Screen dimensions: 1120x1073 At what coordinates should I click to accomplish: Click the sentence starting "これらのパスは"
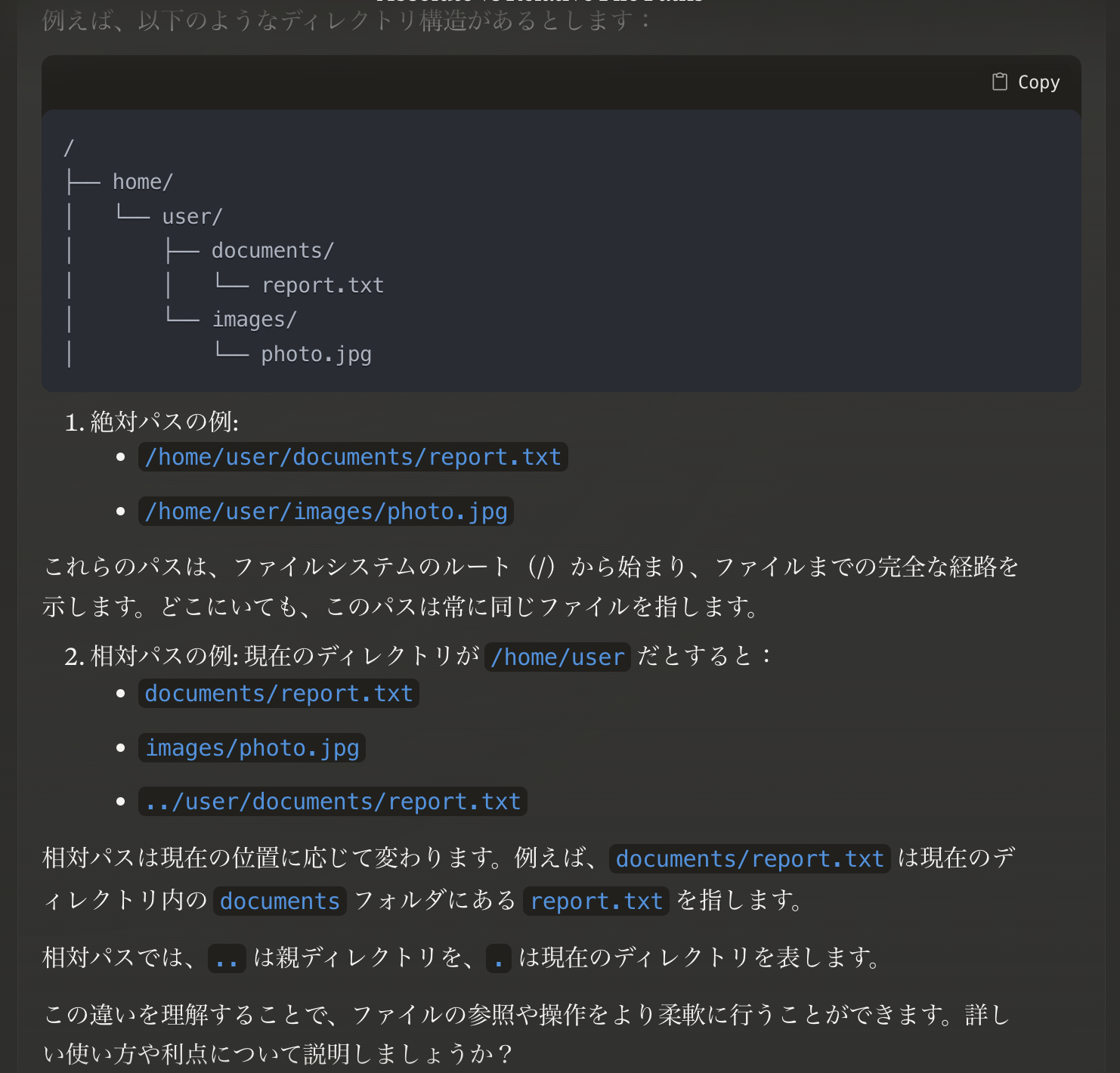click(x=531, y=586)
